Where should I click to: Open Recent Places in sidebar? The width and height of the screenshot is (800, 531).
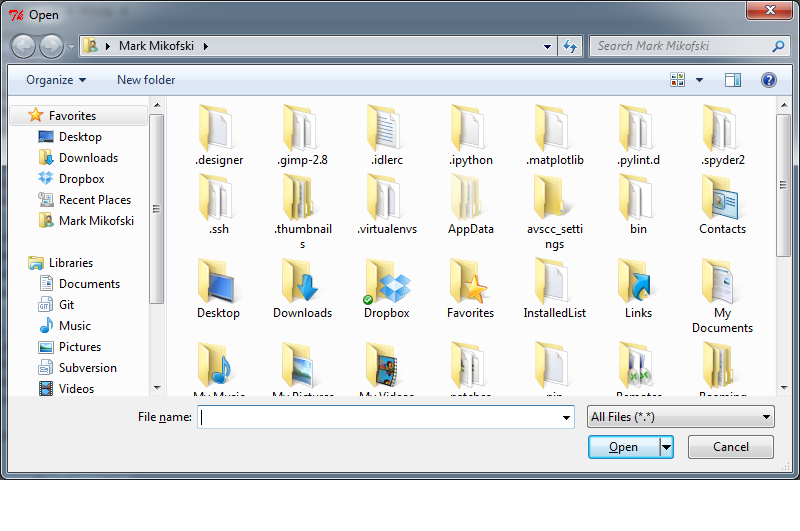coord(95,199)
